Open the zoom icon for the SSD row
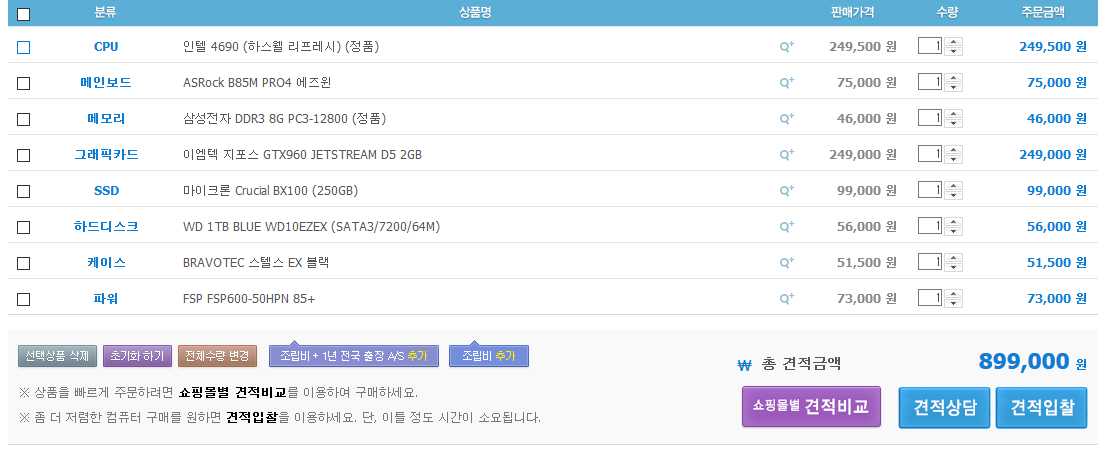Screen dimensions: 1109x449 [786, 190]
